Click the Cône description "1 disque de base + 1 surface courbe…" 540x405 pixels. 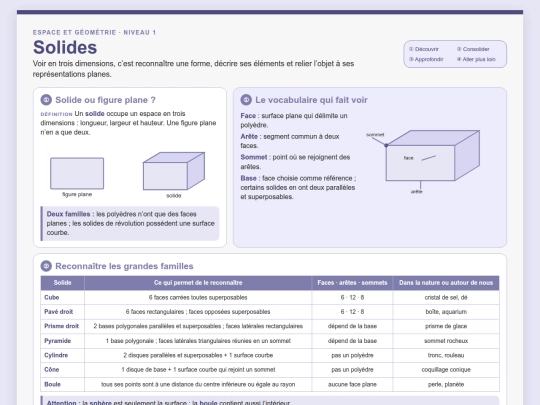tap(198, 370)
